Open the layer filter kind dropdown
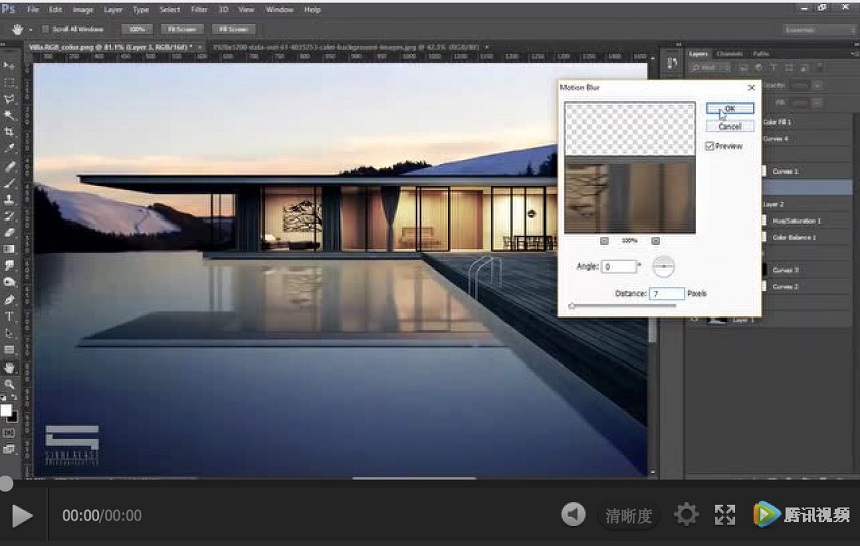Viewport: 860px width, 546px height. [x=706, y=68]
